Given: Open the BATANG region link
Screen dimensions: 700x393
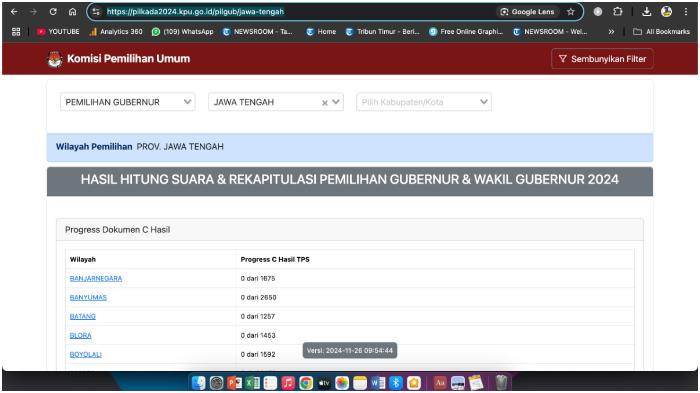Looking at the screenshot, I should coord(83,317).
